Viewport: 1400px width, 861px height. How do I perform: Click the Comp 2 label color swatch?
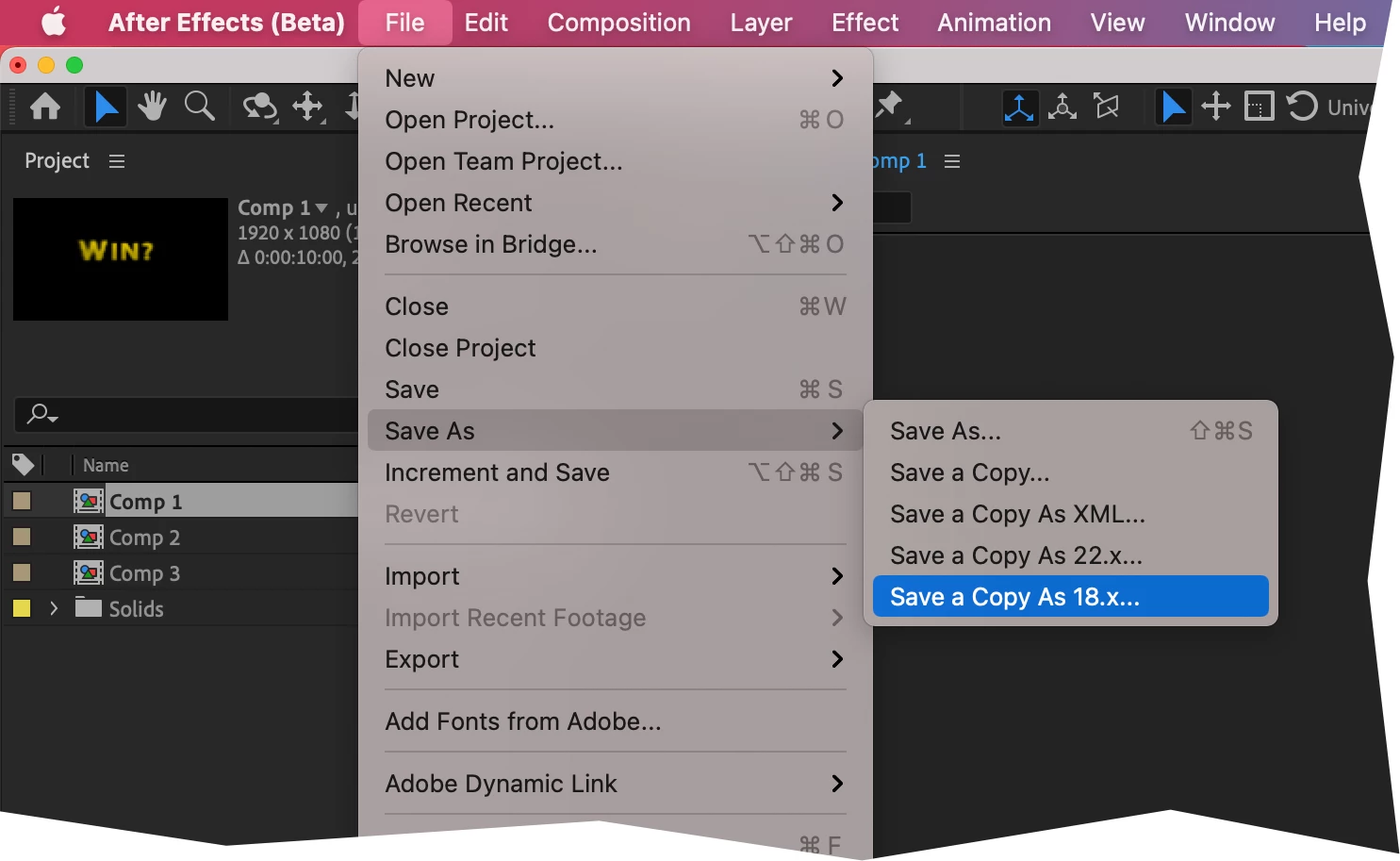(x=22, y=537)
